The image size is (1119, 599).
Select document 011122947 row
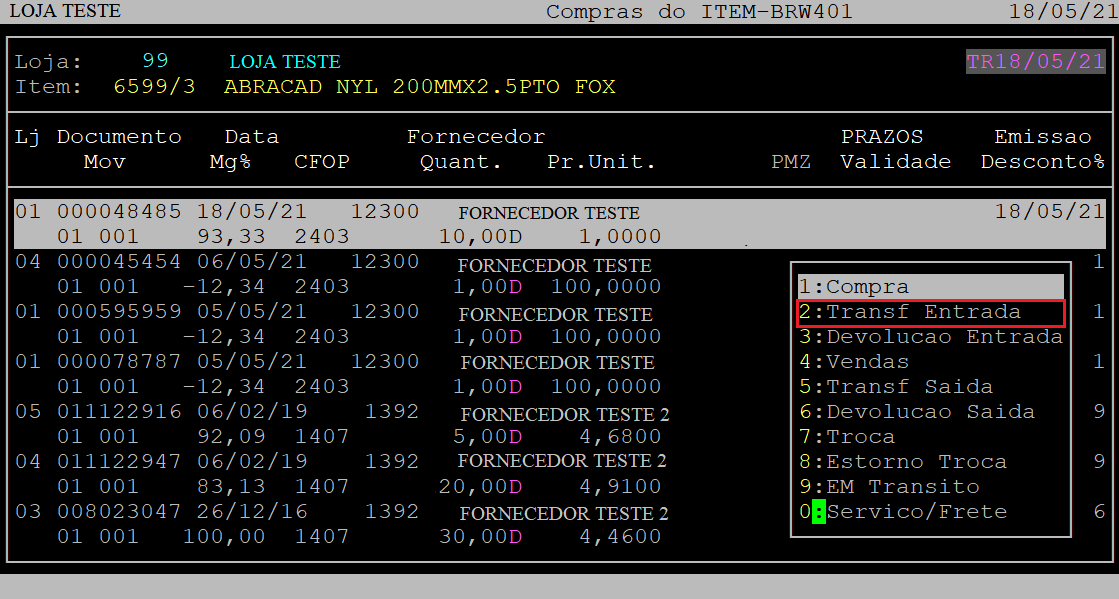point(119,462)
